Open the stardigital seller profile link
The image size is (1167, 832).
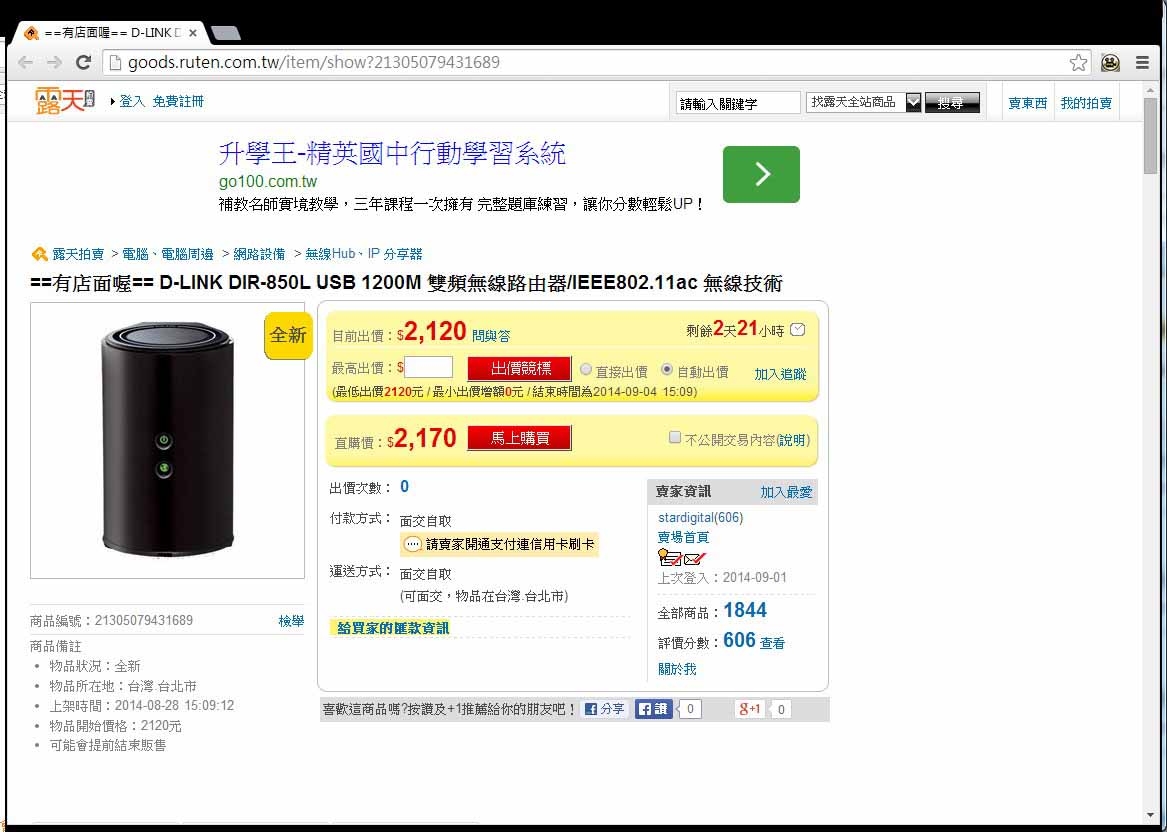pyautogui.click(x=700, y=517)
